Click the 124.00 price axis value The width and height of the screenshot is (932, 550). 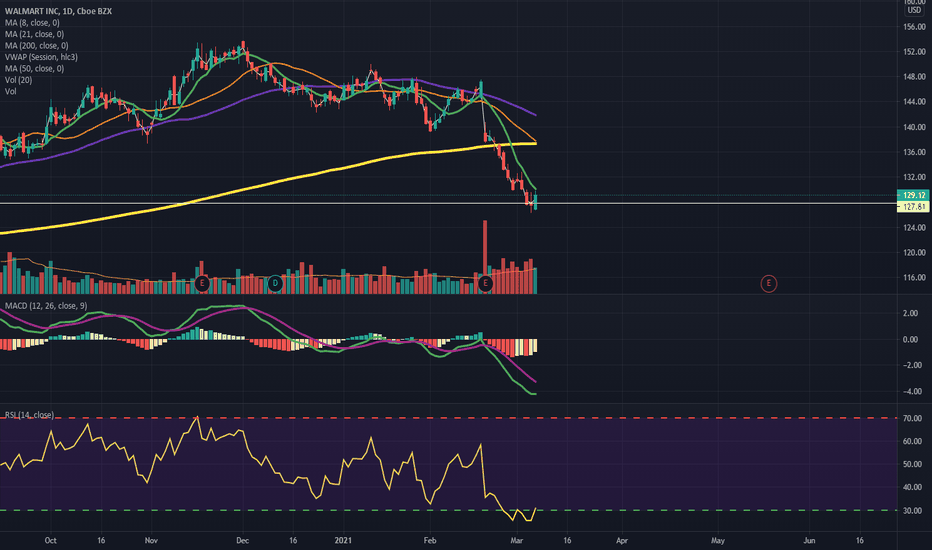point(914,228)
